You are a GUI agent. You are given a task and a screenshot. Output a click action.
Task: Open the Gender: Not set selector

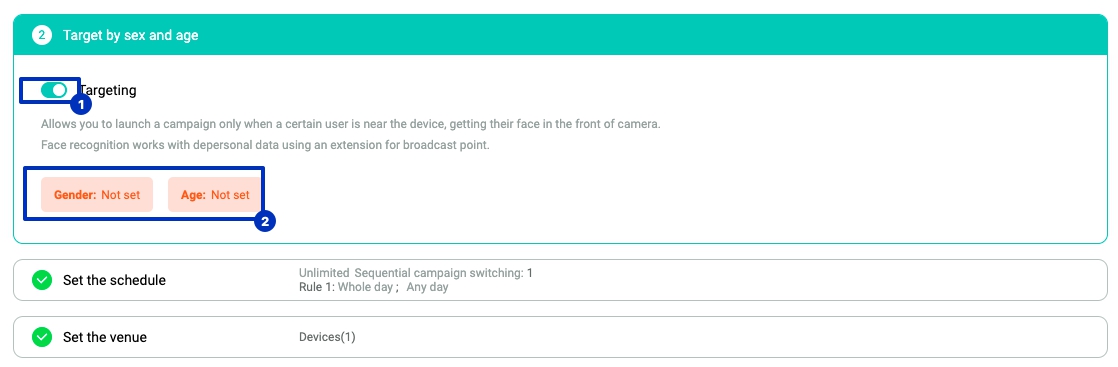coord(97,195)
